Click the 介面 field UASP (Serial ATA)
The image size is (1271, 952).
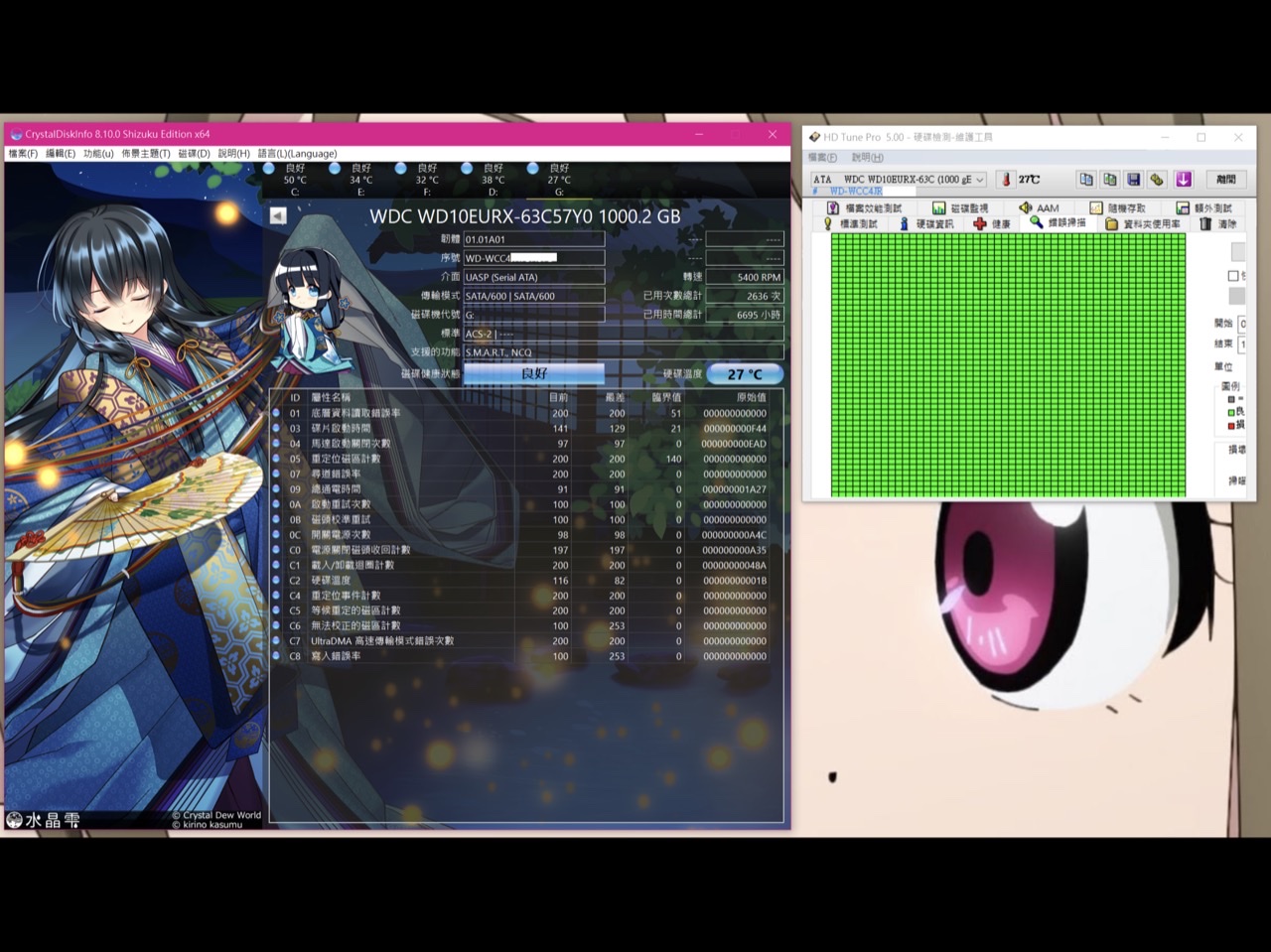(x=534, y=277)
